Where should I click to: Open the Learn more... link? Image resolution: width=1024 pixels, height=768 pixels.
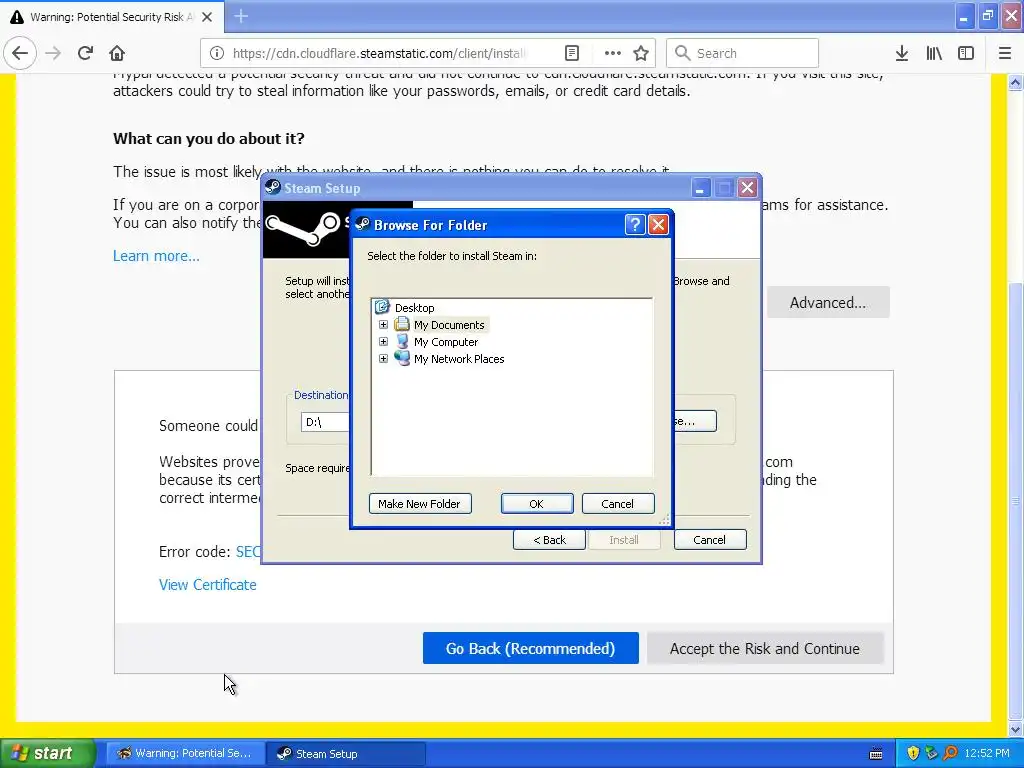click(x=156, y=256)
